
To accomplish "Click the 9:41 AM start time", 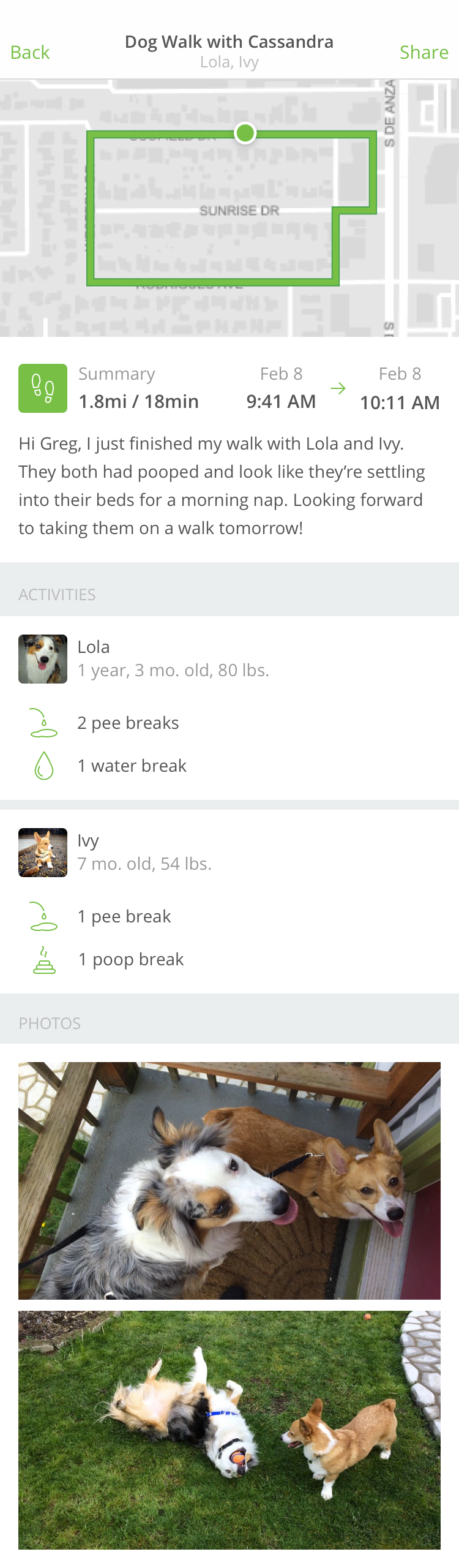I will [x=281, y=402].
